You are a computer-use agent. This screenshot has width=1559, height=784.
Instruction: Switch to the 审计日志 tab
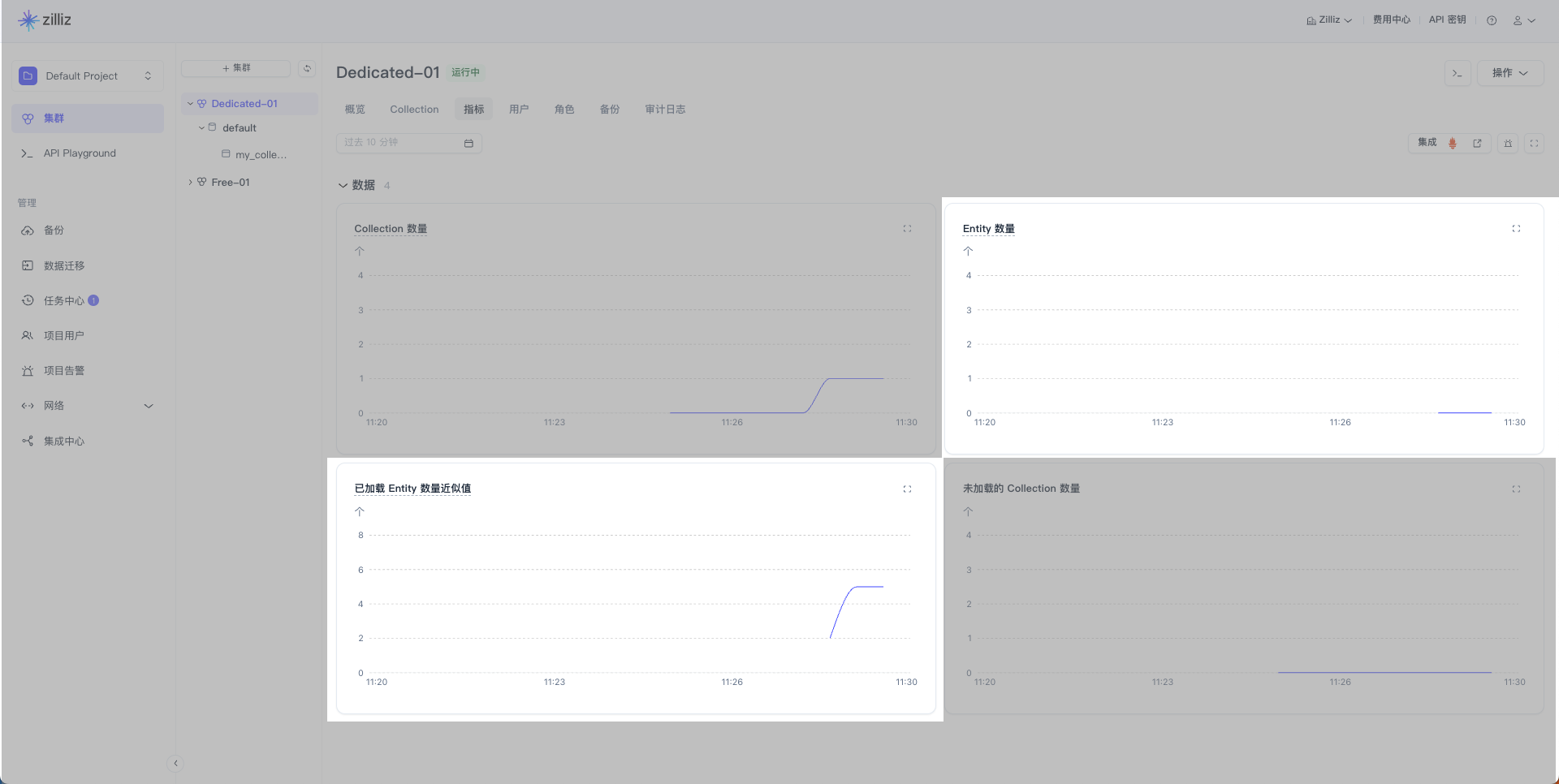coord(665,110)
